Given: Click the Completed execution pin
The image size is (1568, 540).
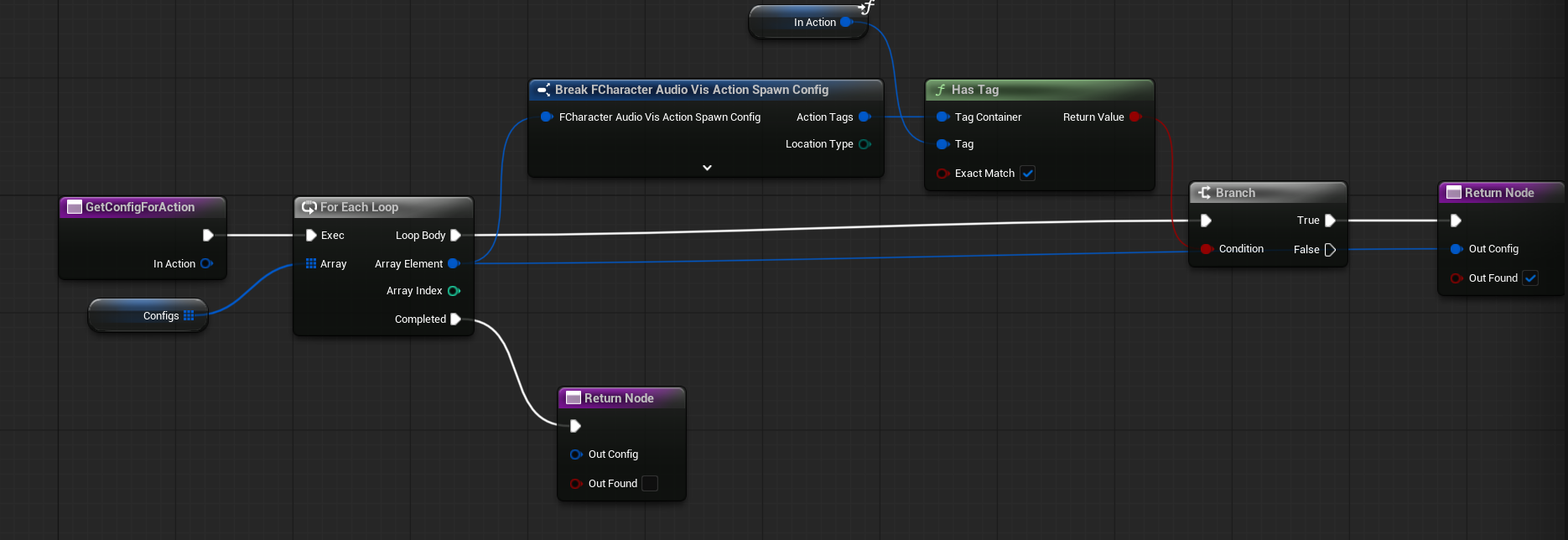Looking at the screenshot, I should 455,319.
